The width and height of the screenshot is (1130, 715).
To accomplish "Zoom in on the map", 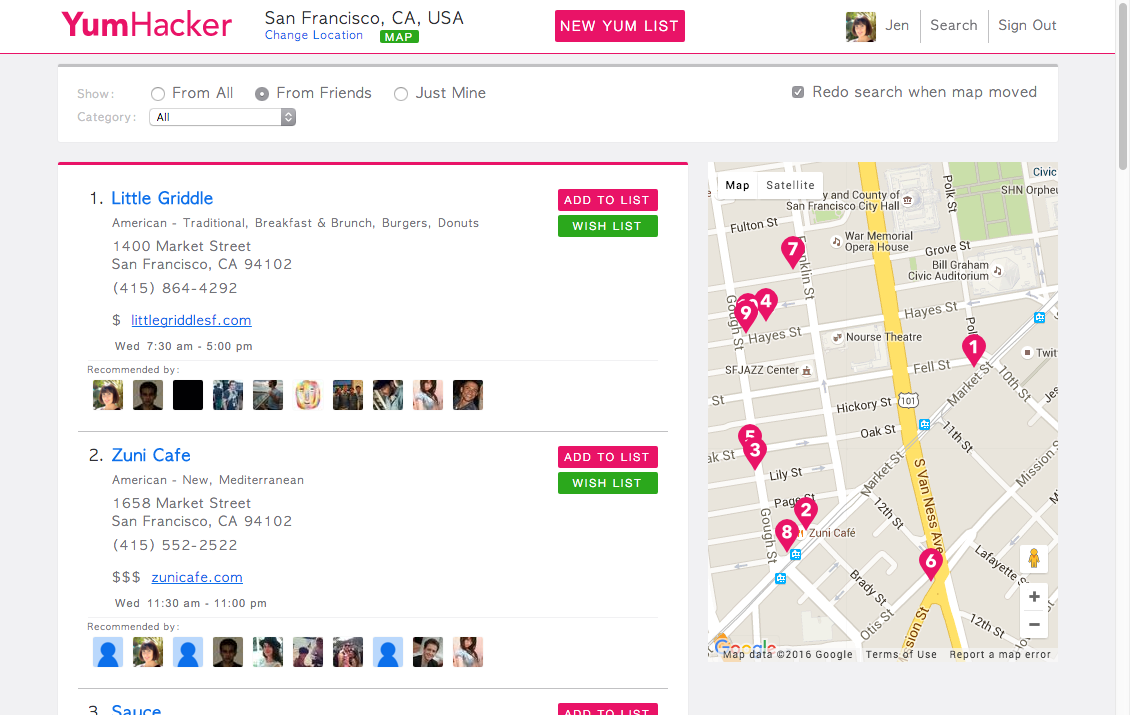I will coord(1034,597).
